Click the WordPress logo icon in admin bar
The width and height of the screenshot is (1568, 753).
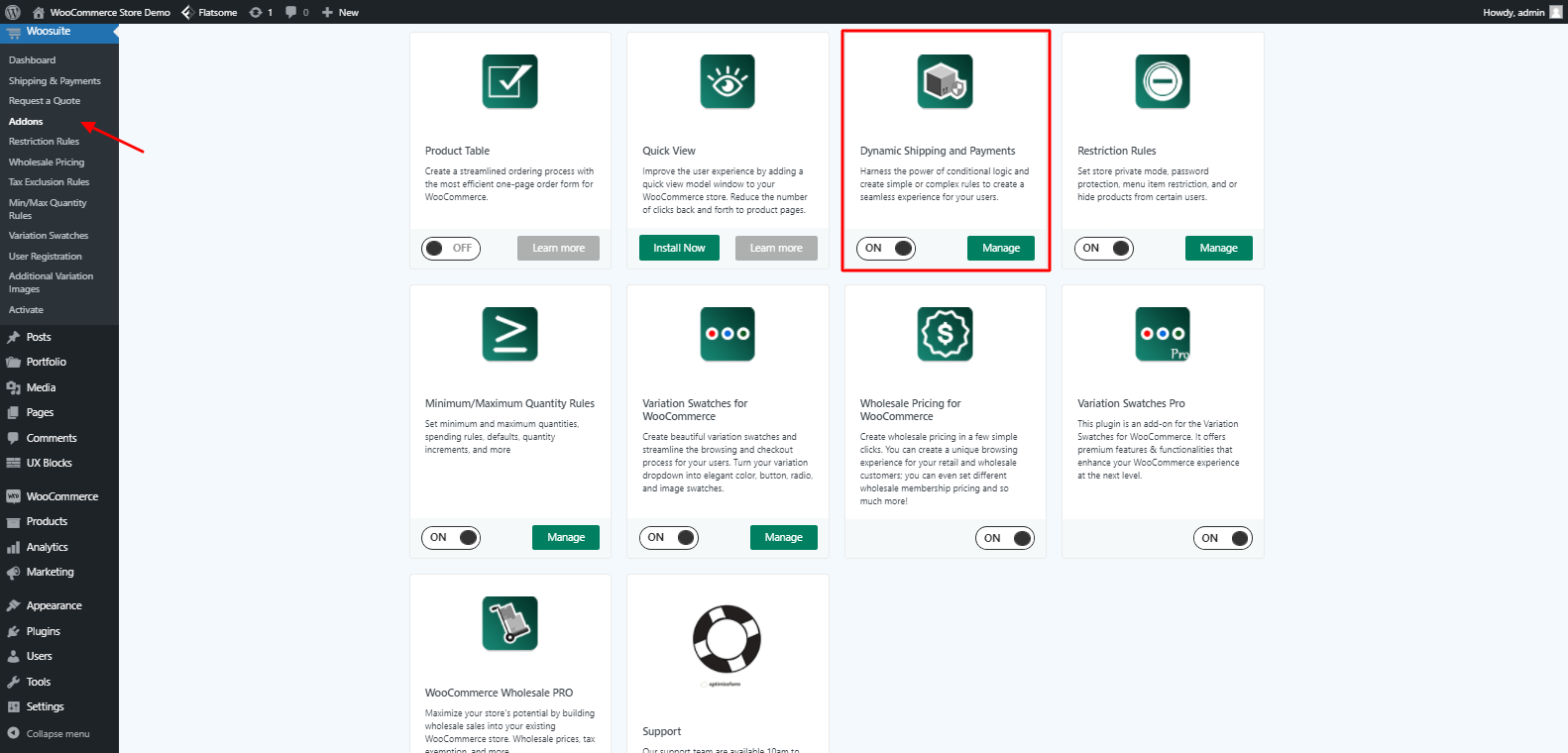[13, 12]
